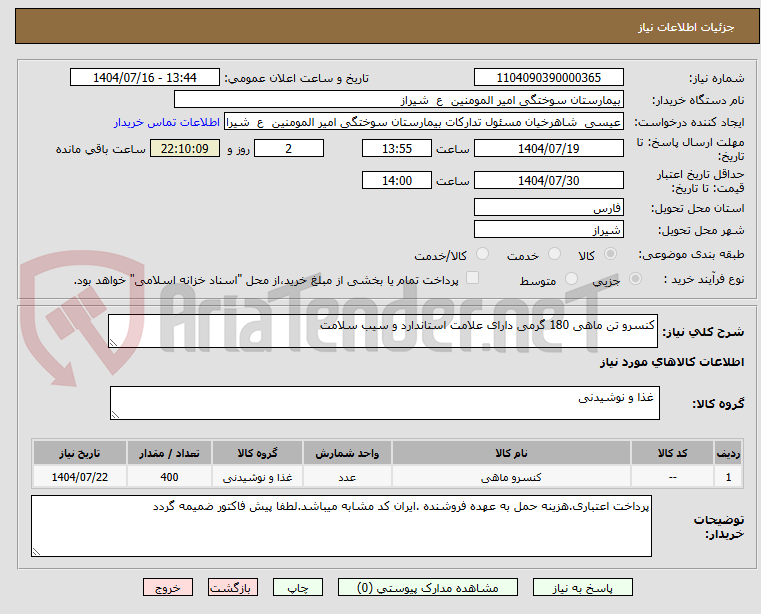Click the remaining time 22:10:09 field

tap(184, 149)
